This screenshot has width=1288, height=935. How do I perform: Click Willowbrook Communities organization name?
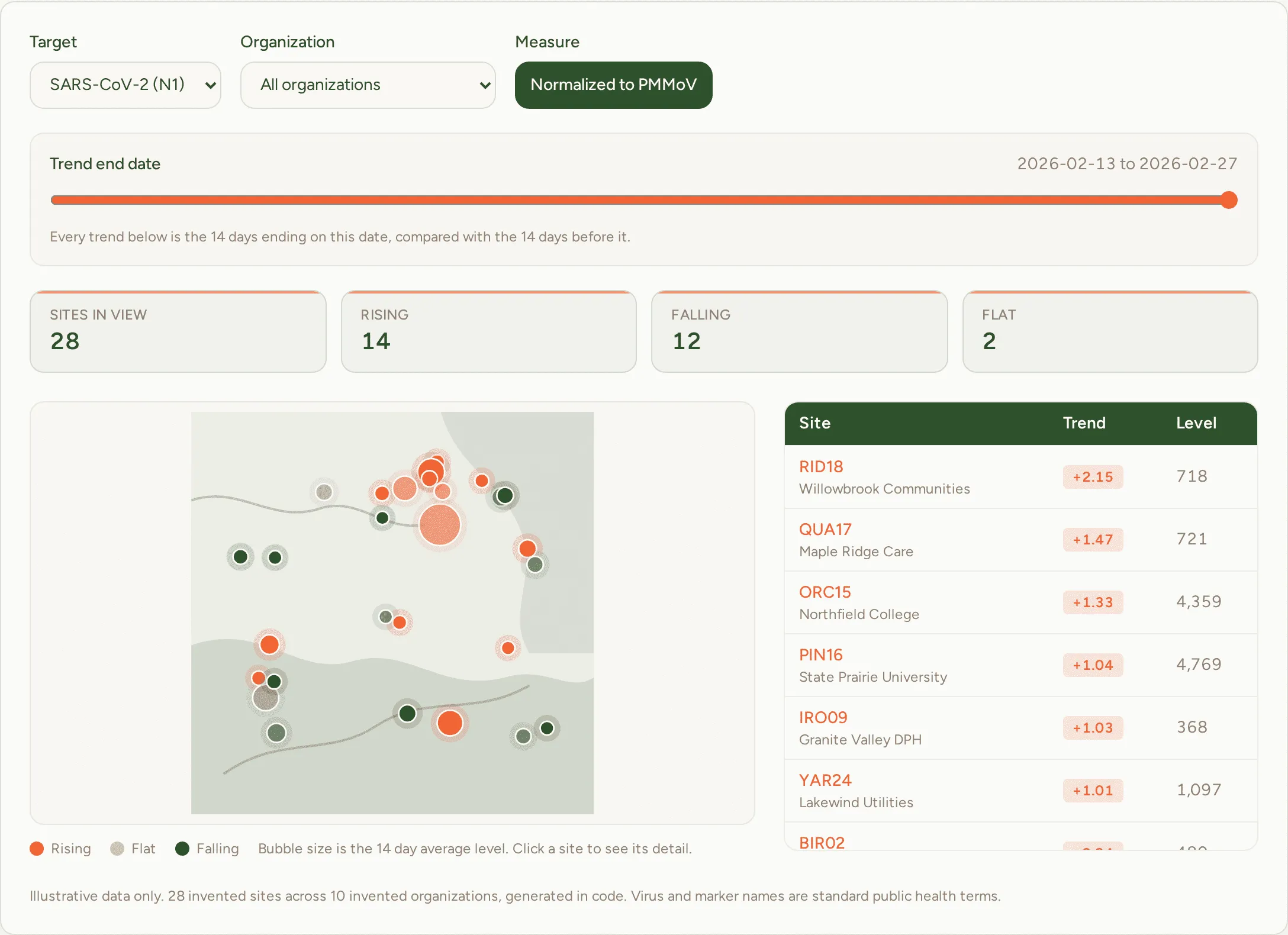click(884, 489)
